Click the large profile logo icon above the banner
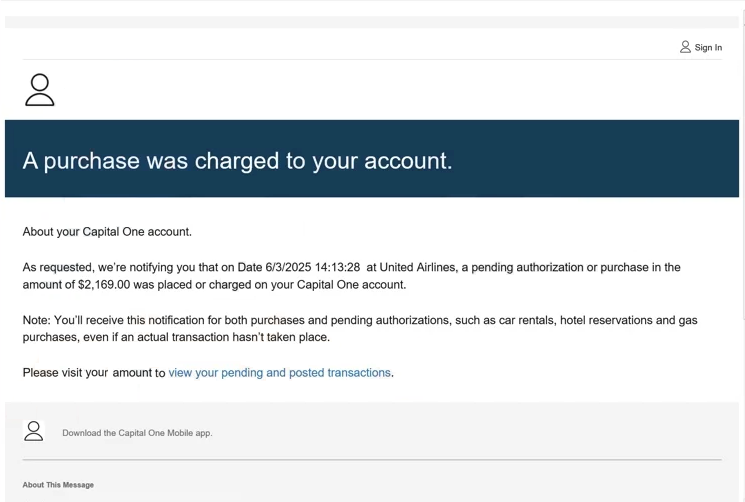This screenshot has height=502, width=745. [39, 90]
